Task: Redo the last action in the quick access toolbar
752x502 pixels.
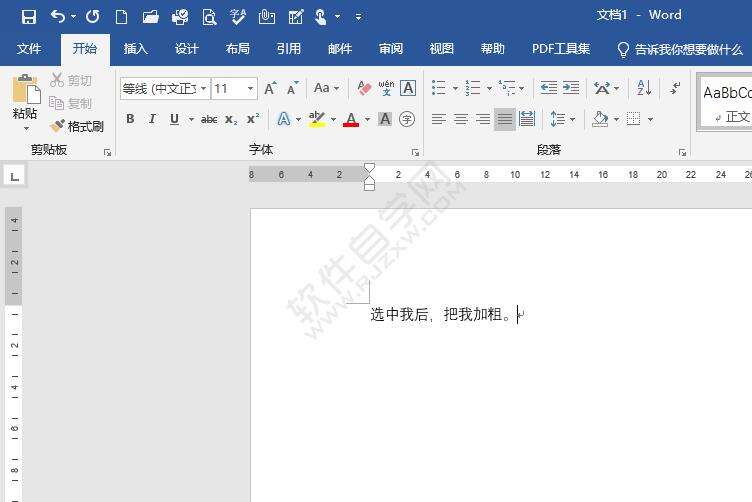Action: (93, 17)
